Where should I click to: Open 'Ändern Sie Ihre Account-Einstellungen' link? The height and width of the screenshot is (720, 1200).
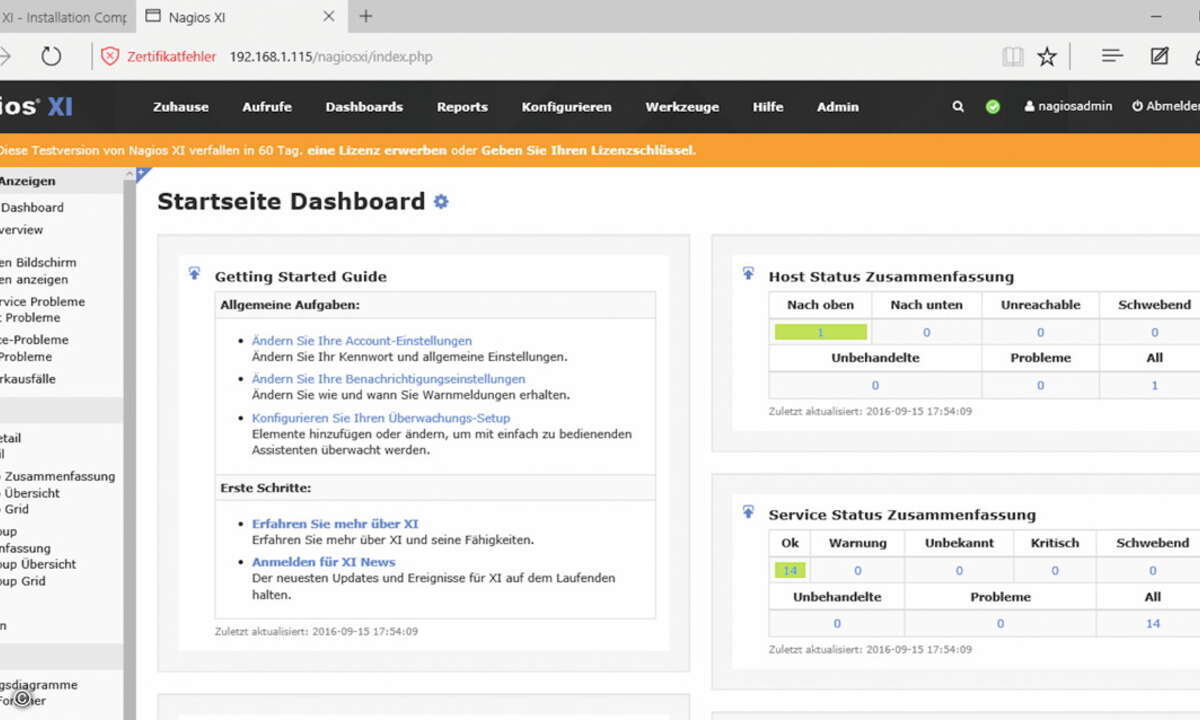point(362,341)
